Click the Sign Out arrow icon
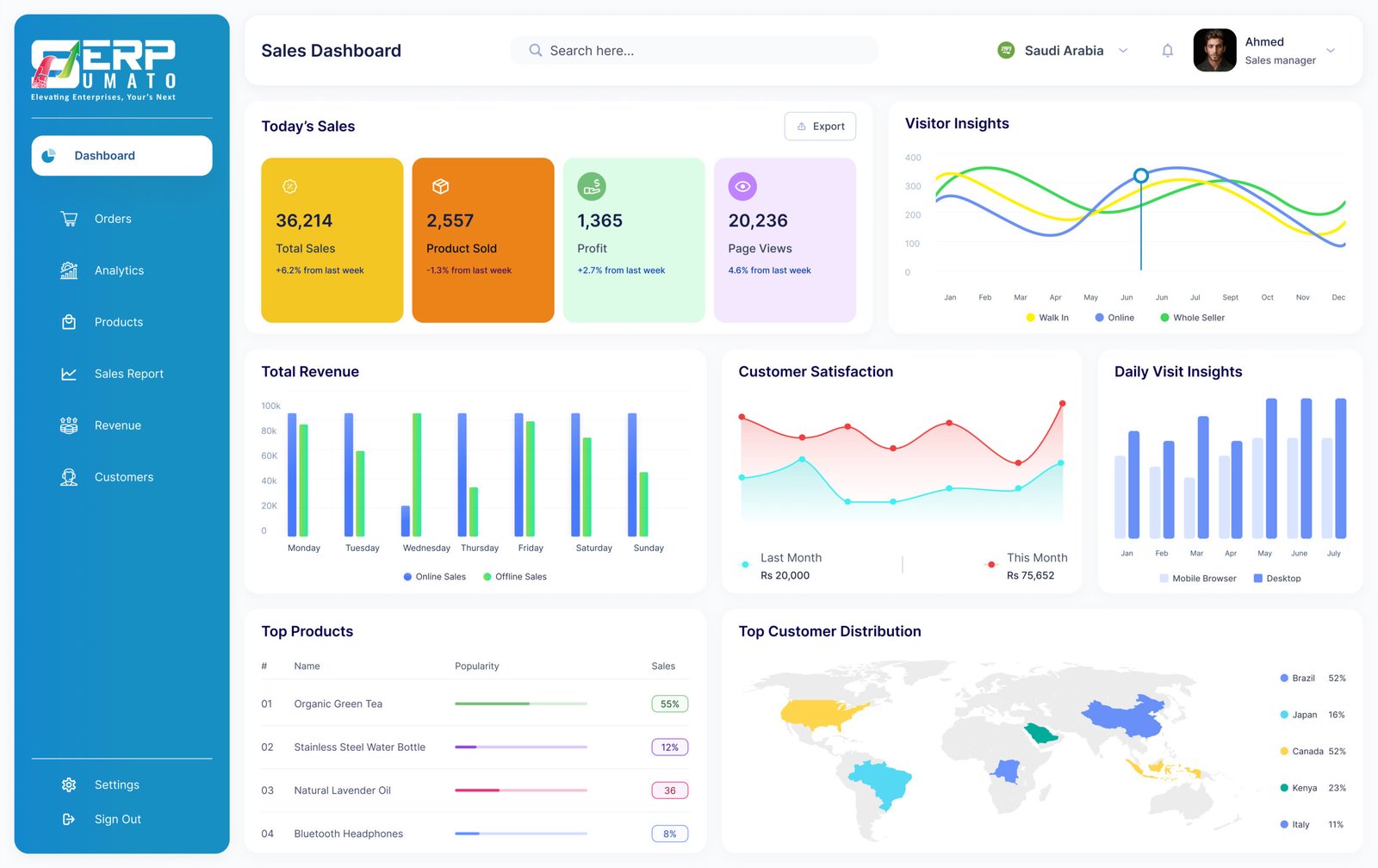 coord(69,819)
